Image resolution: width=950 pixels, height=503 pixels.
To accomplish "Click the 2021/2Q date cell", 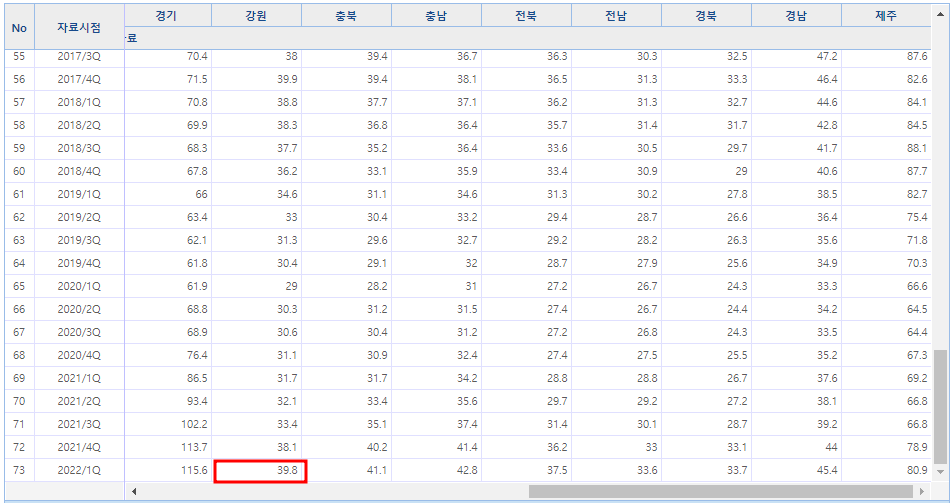I will pyautogui.click(x=79, y=402).
